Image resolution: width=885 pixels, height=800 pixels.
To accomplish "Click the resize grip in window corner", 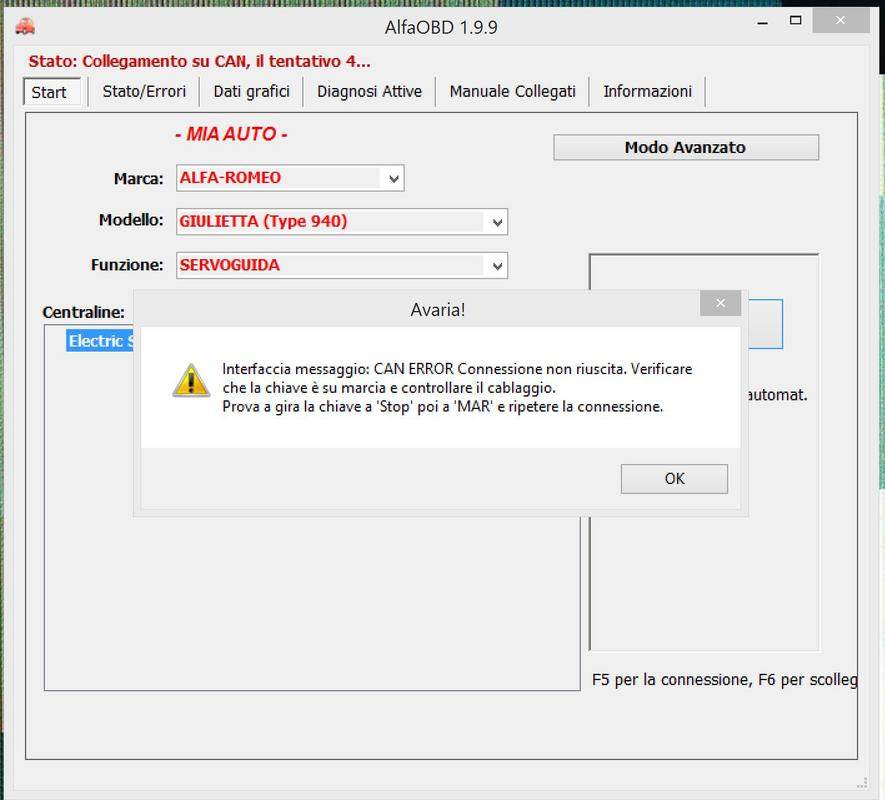I will click(x=862, y=781).
